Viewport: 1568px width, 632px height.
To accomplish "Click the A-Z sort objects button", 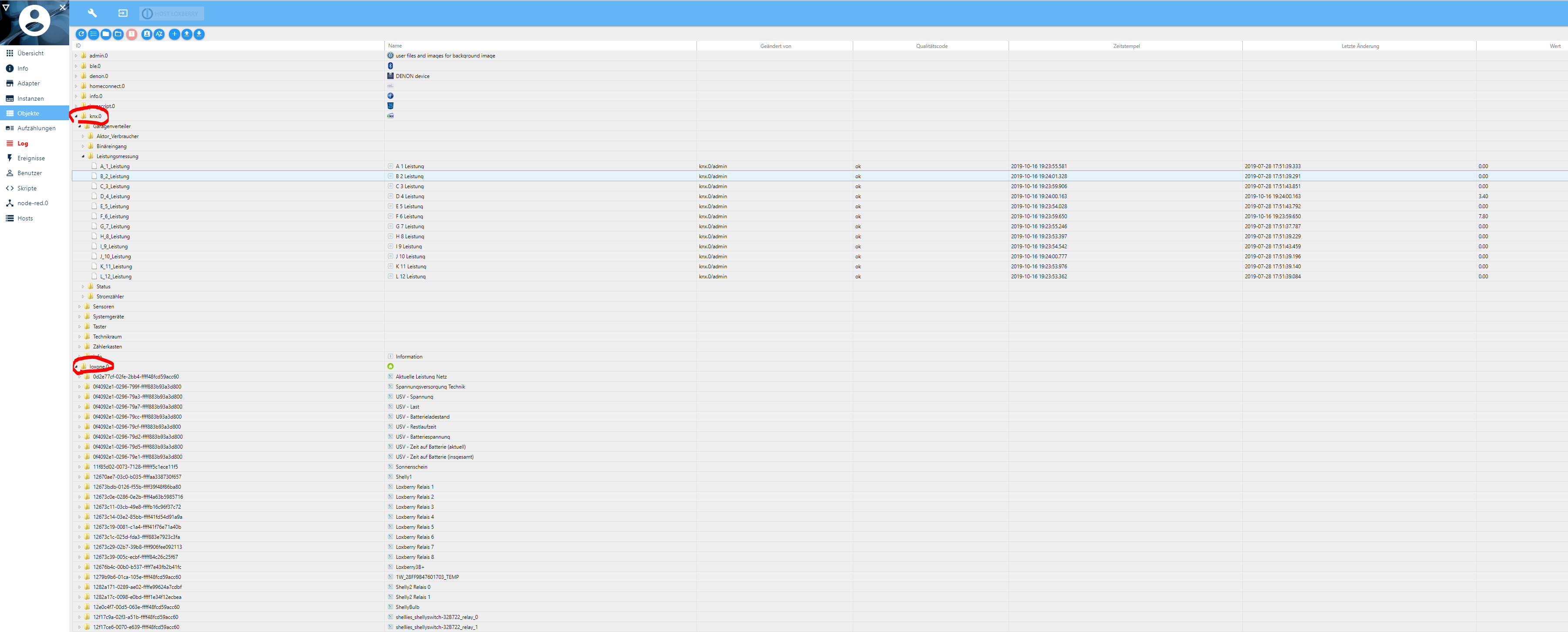I will (x=159, y=34).
